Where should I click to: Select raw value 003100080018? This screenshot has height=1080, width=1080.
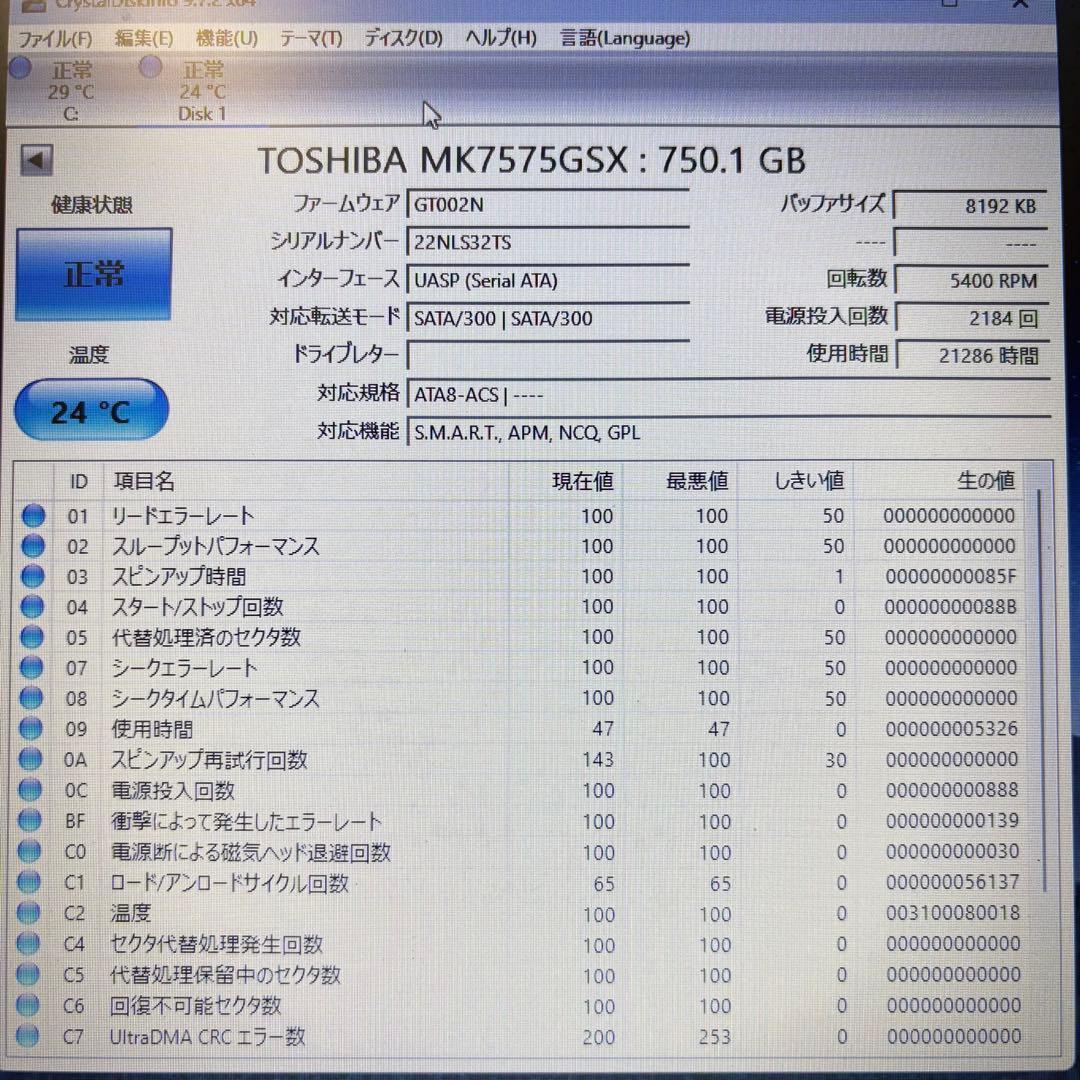tap(953, 913)
